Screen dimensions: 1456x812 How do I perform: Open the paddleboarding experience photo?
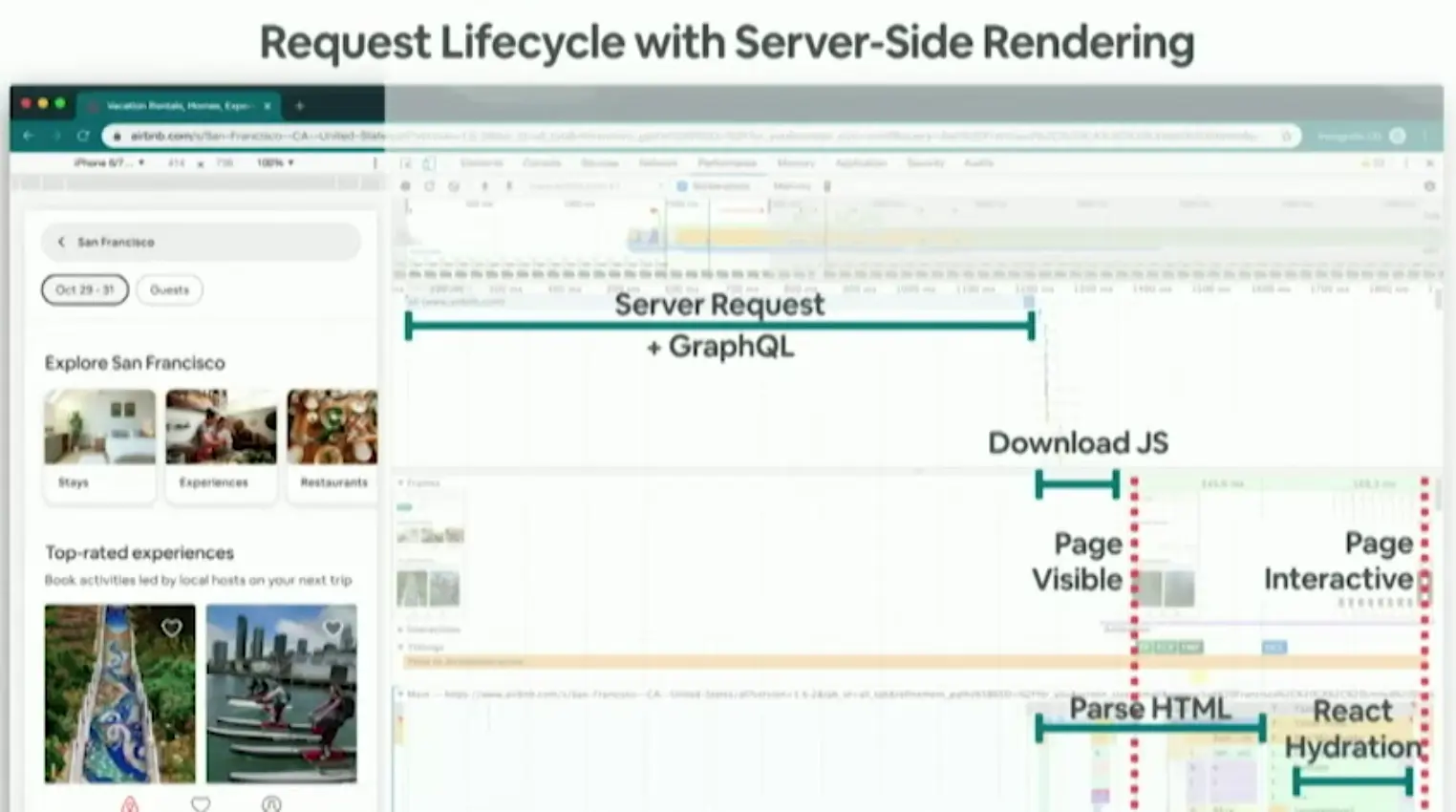[282, 694]
